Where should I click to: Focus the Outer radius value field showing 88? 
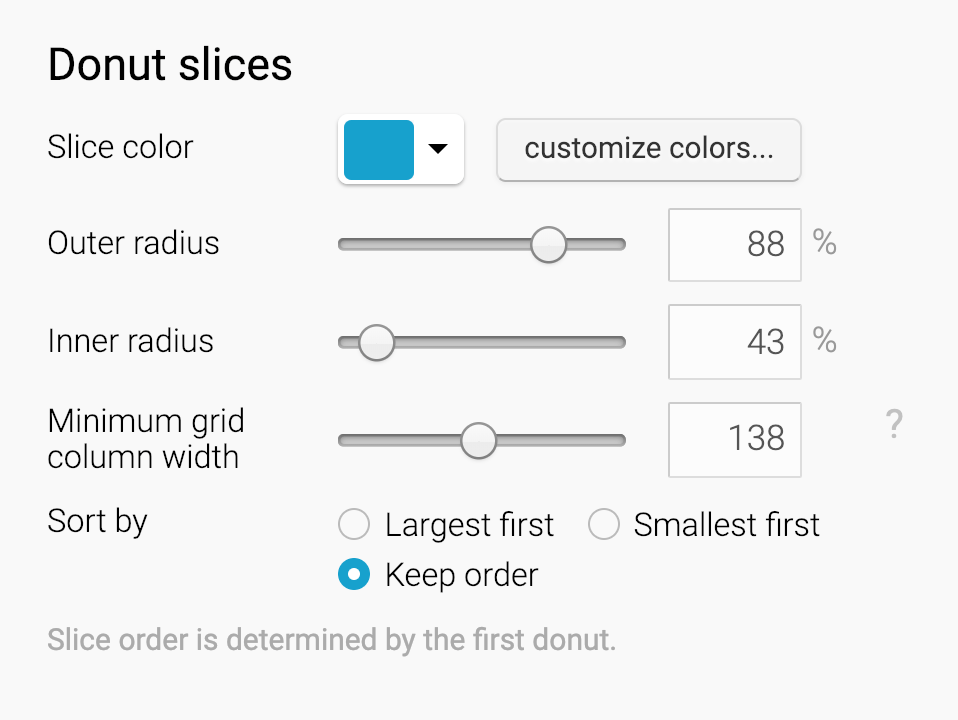tap(734, 245)
